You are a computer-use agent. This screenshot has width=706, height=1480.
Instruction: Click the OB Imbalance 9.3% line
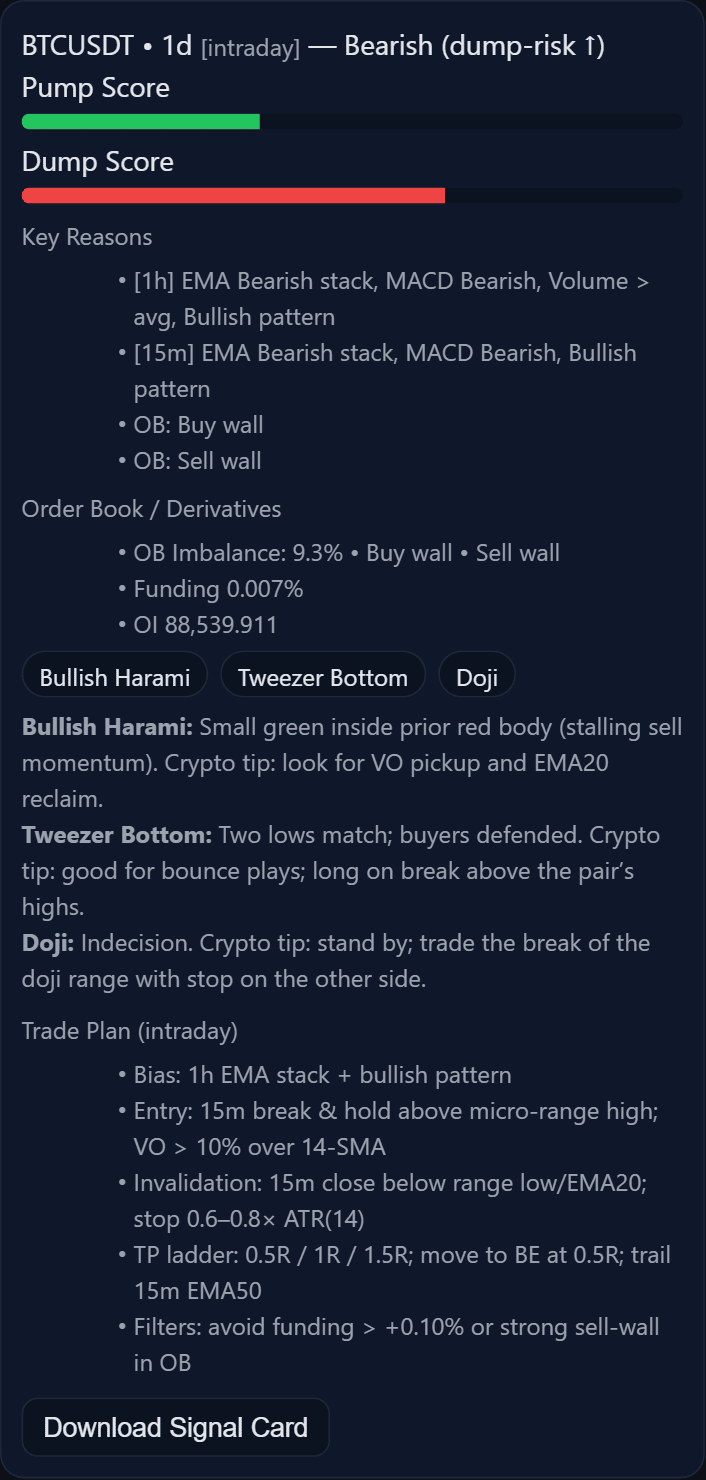(346, 553)
